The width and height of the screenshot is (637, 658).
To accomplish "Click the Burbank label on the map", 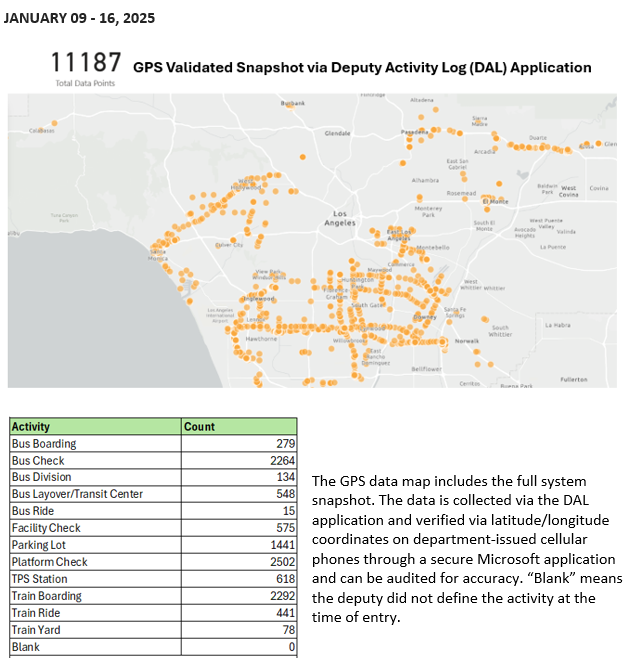I will click(x=292, y=103).
